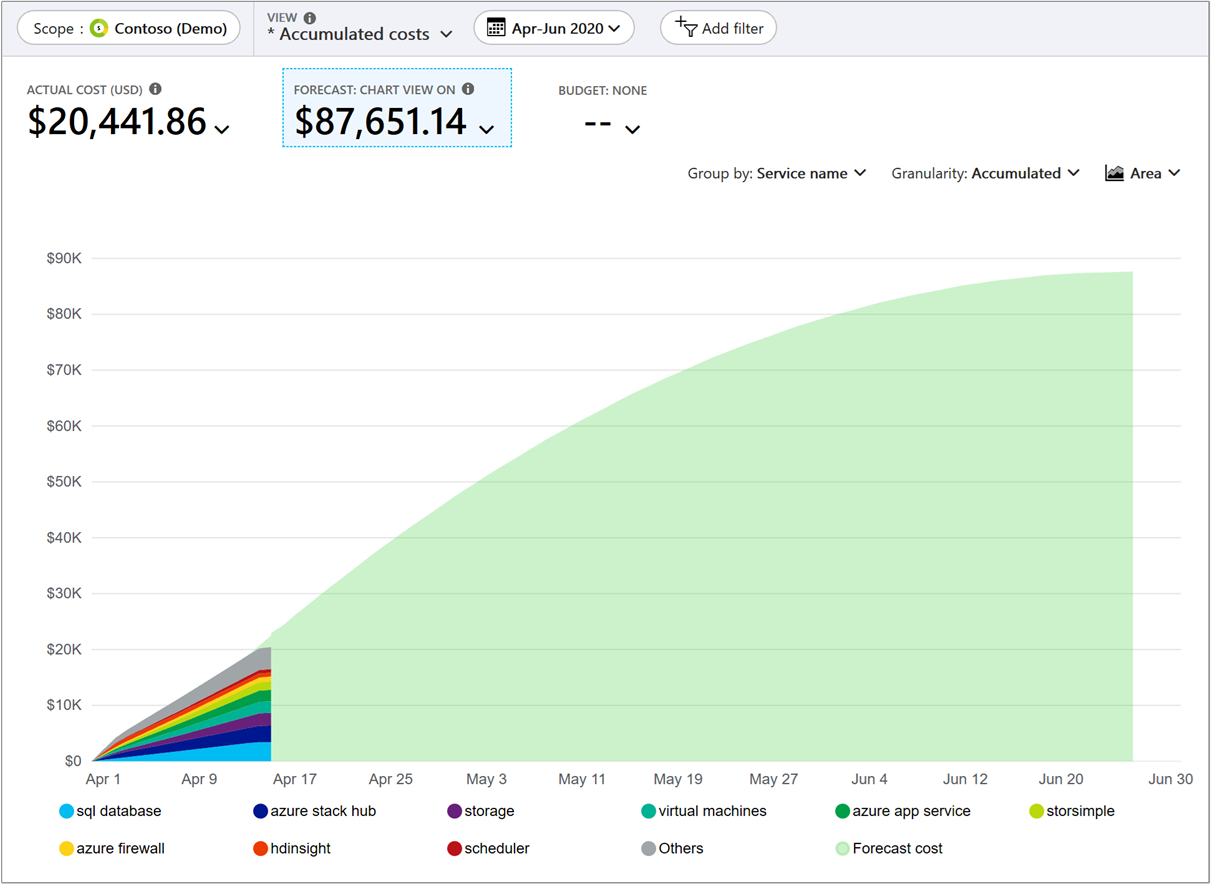Toggle the Forecast cost legend entry
1211x884 pixels.
tap(888, 848)
